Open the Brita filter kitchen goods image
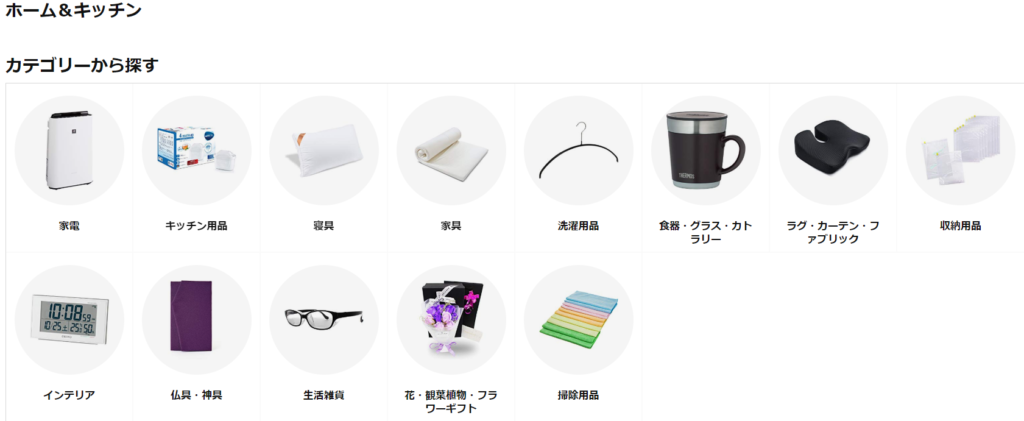 [197, 150]
